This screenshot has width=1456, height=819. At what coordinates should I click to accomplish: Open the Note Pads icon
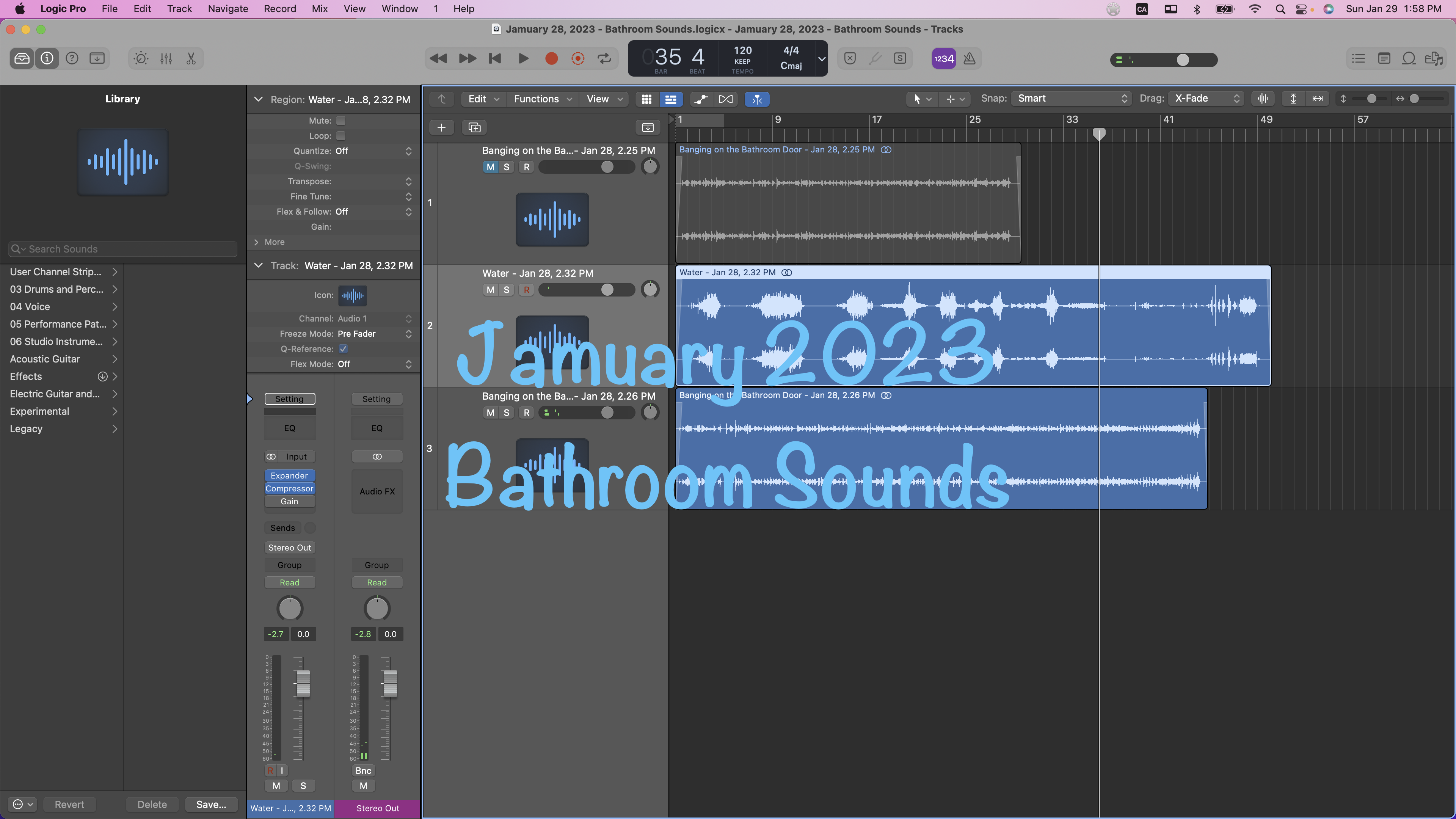point(1384,58)
